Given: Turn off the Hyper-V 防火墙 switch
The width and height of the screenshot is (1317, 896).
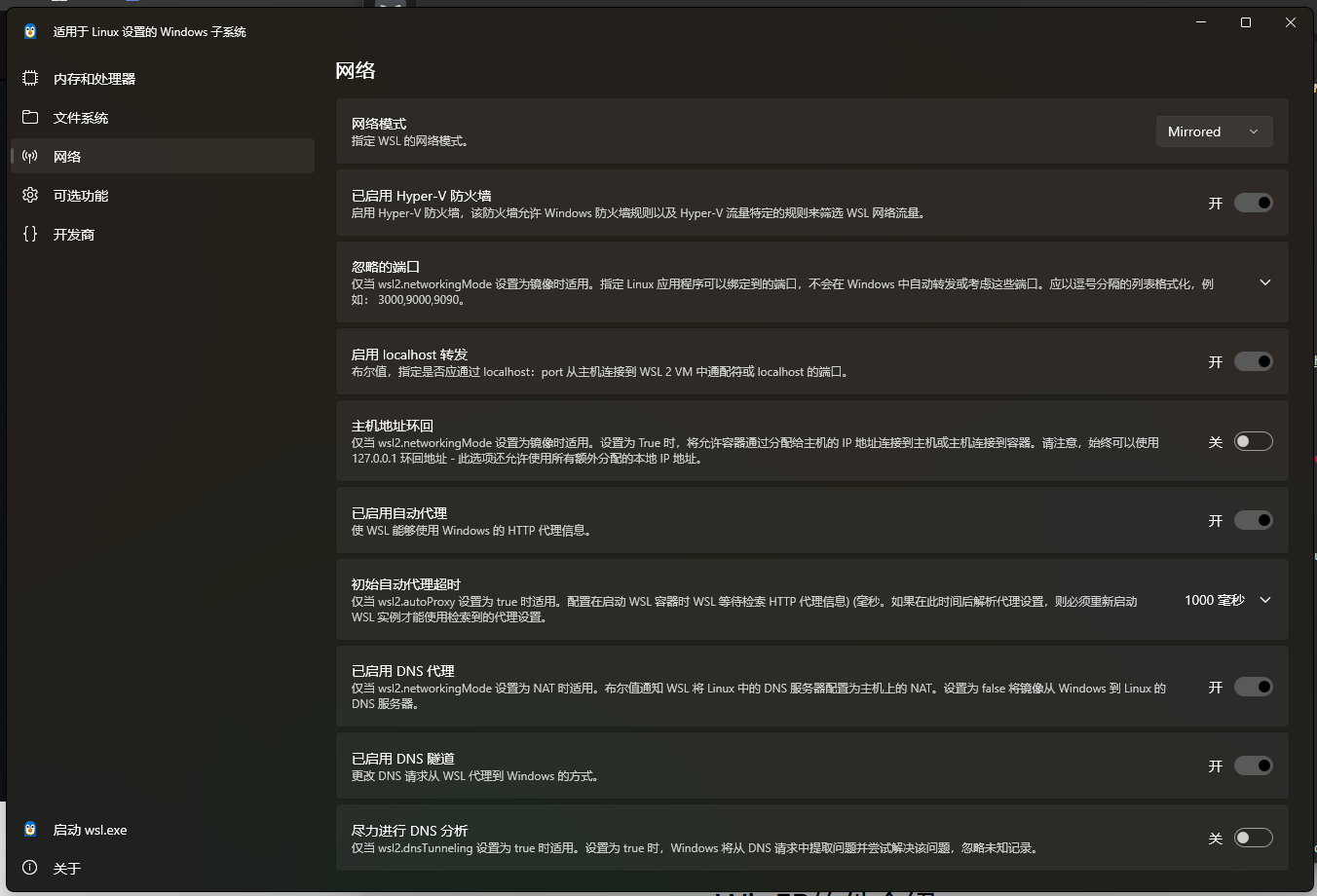Looking at the screenshot, I should point(1254,203).
